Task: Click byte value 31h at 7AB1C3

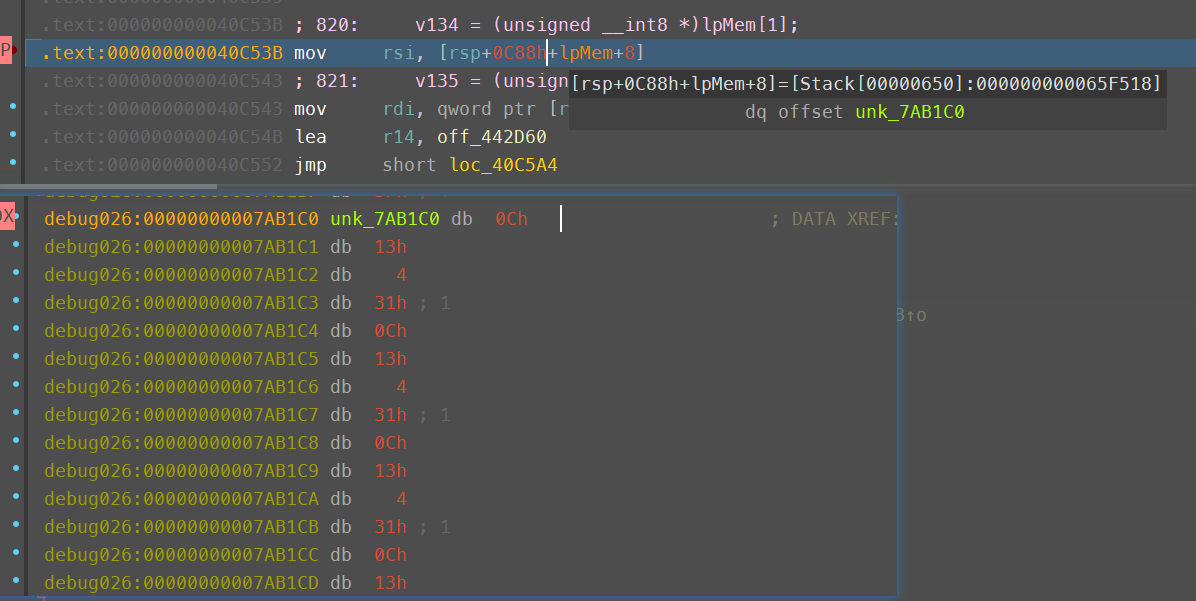Action: point(391,303)
